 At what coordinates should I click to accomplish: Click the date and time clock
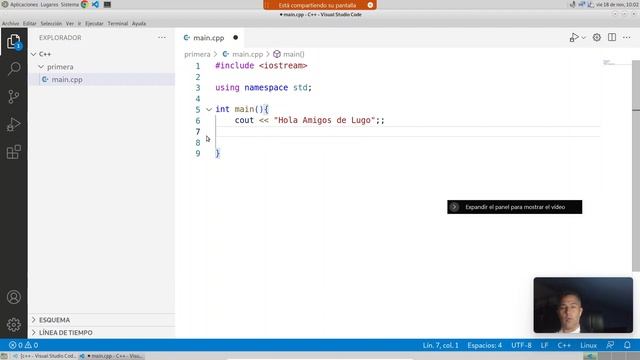[x=617, y=4]
